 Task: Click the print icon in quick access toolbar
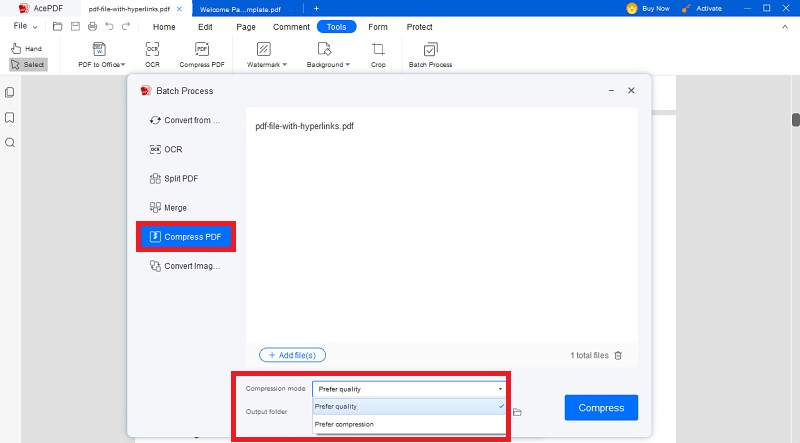(x=92, y=27)
